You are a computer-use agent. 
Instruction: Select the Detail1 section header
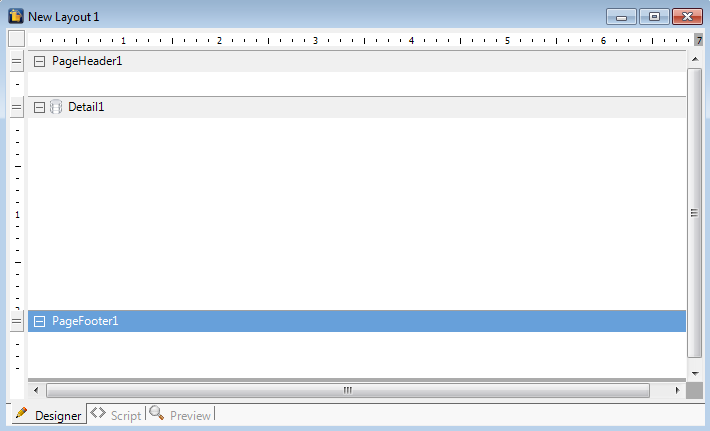(x=357, y=107)
